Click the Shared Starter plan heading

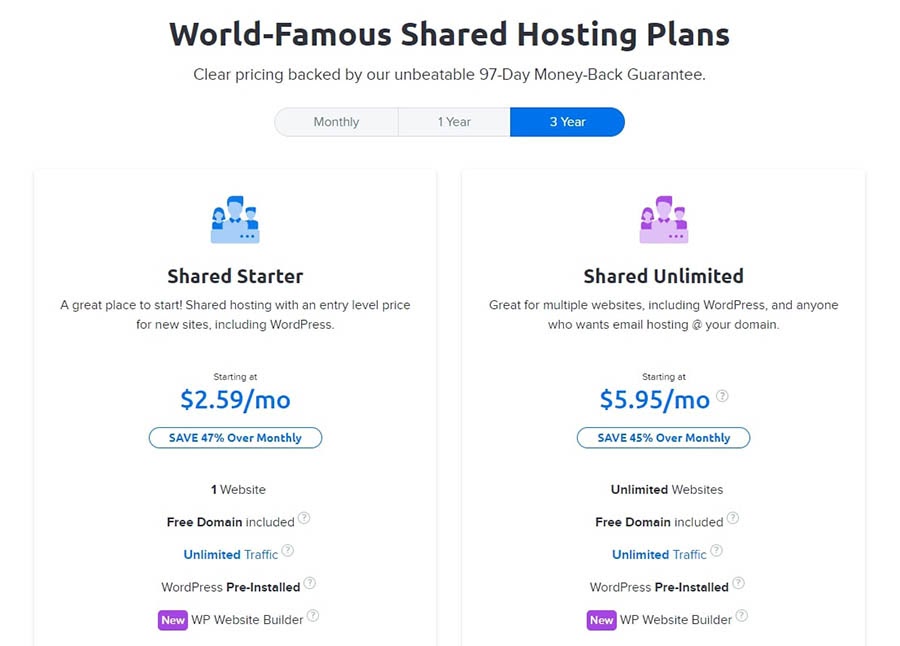pyautogui.click(x=235, y=276)
